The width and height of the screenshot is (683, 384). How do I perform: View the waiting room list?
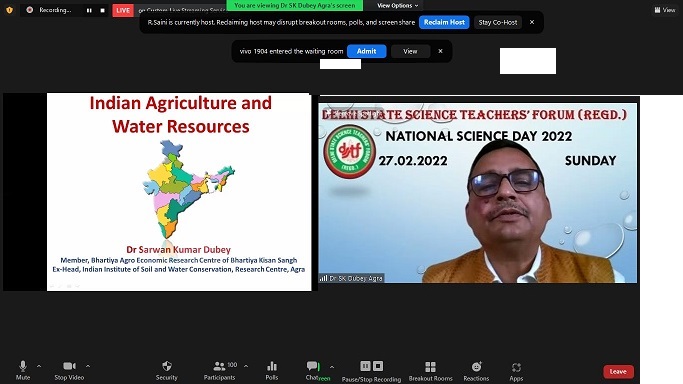tap(410, 51)
